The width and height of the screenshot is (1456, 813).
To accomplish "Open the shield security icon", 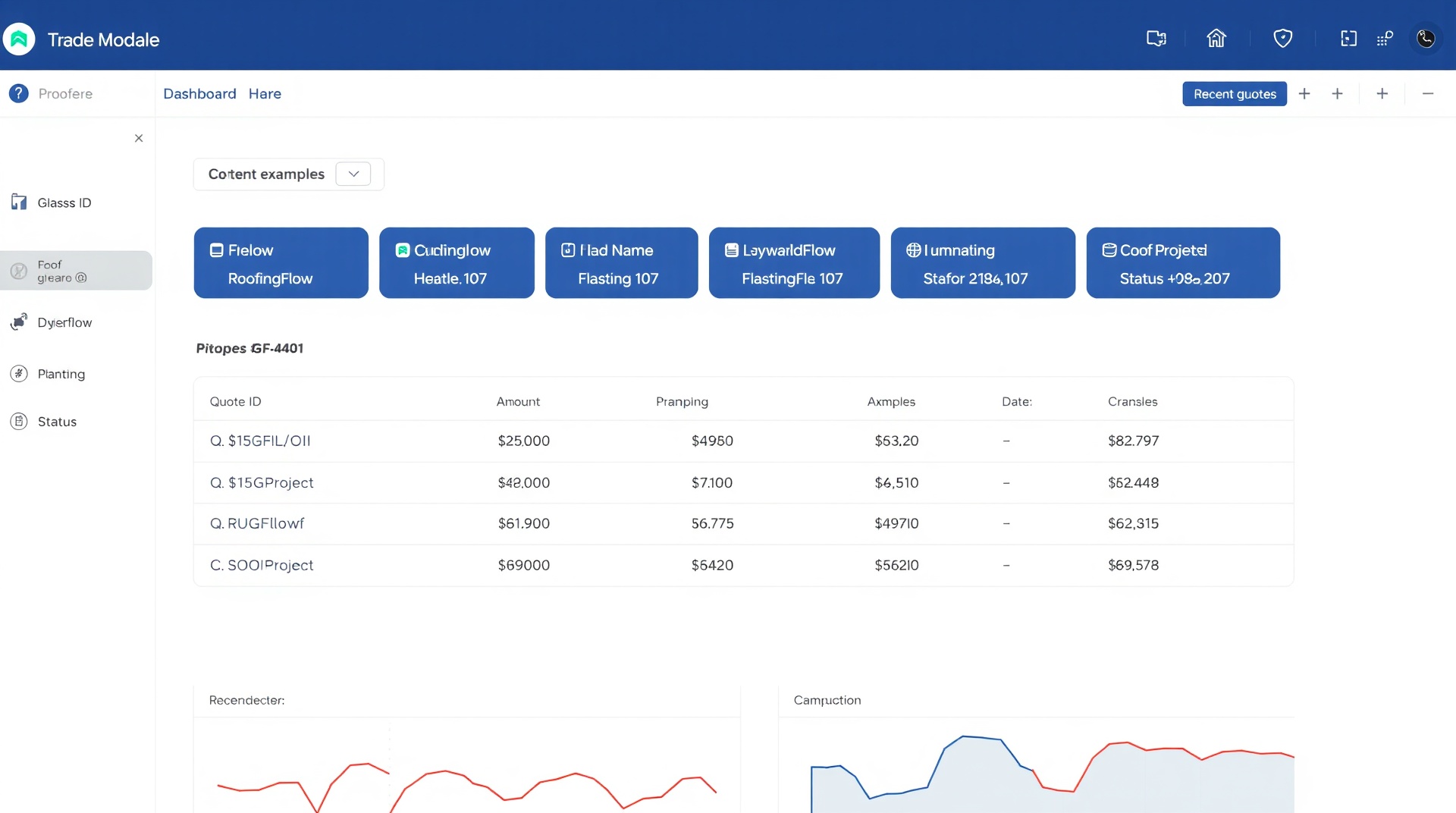I will click(1282, 39).
